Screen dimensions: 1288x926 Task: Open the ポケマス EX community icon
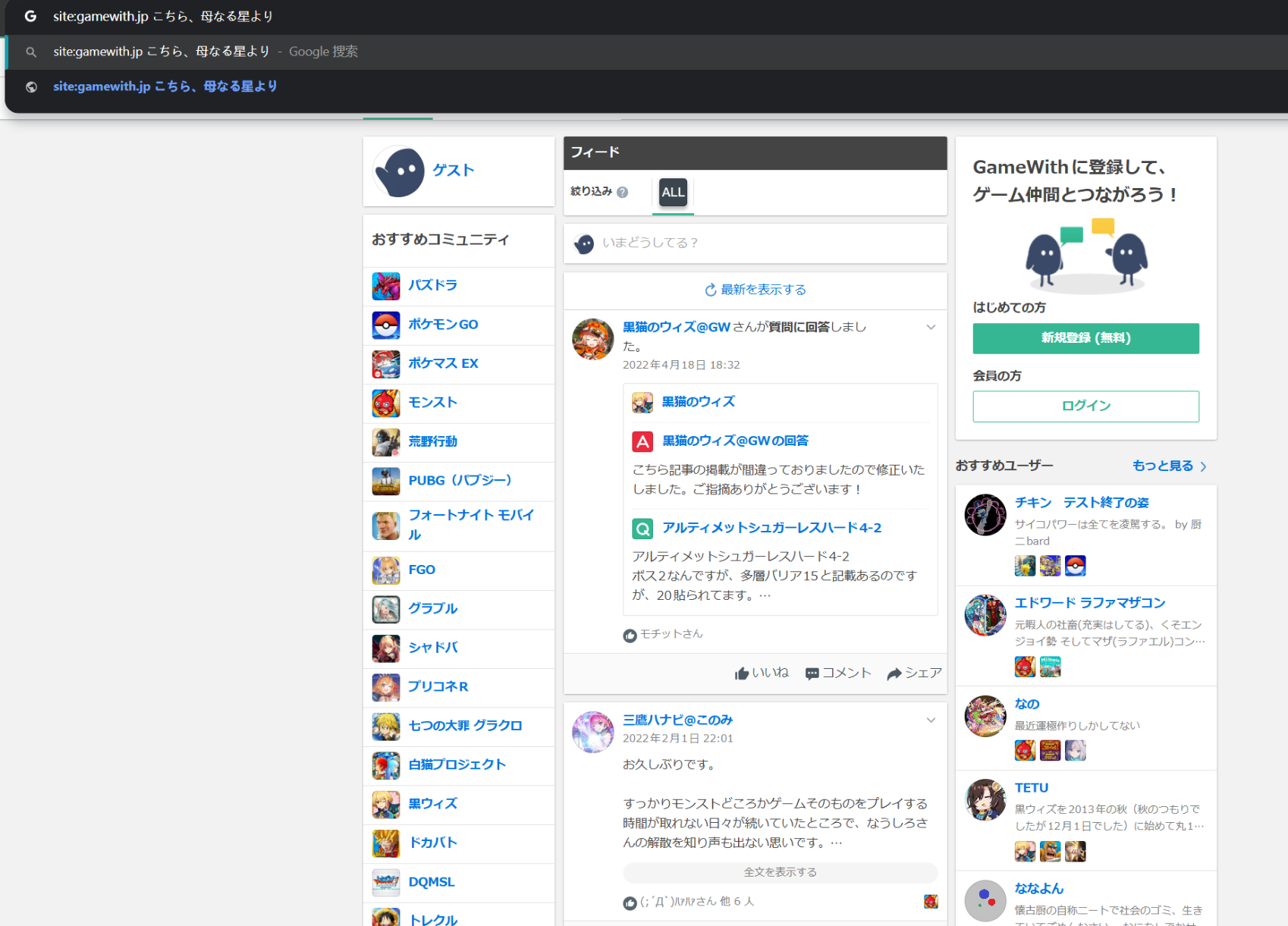click(386, 364)
